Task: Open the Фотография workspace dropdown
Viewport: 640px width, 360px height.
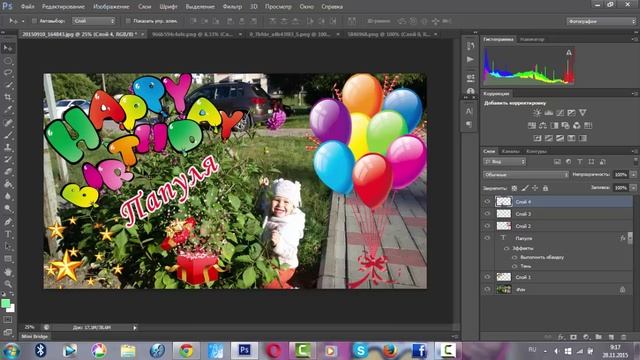Action: coord(602,21)
